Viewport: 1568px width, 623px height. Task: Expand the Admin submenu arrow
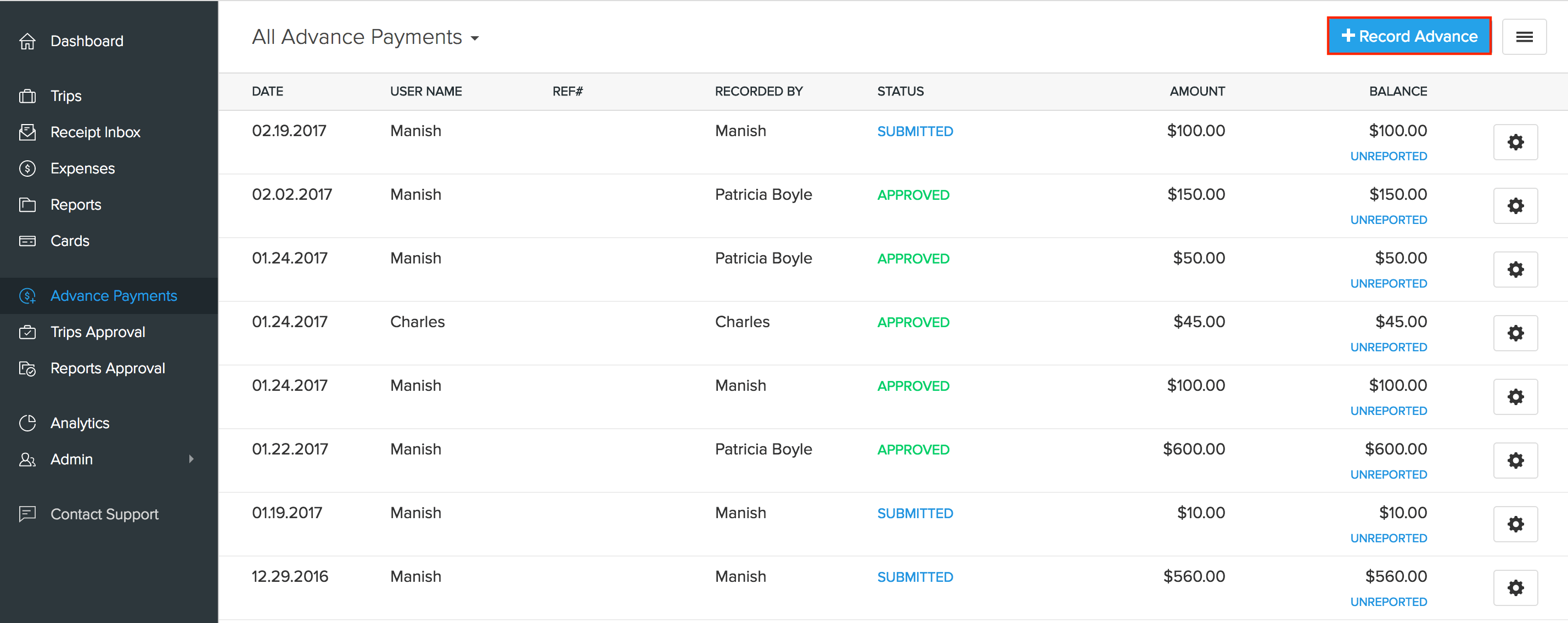(x=191, y=459)
